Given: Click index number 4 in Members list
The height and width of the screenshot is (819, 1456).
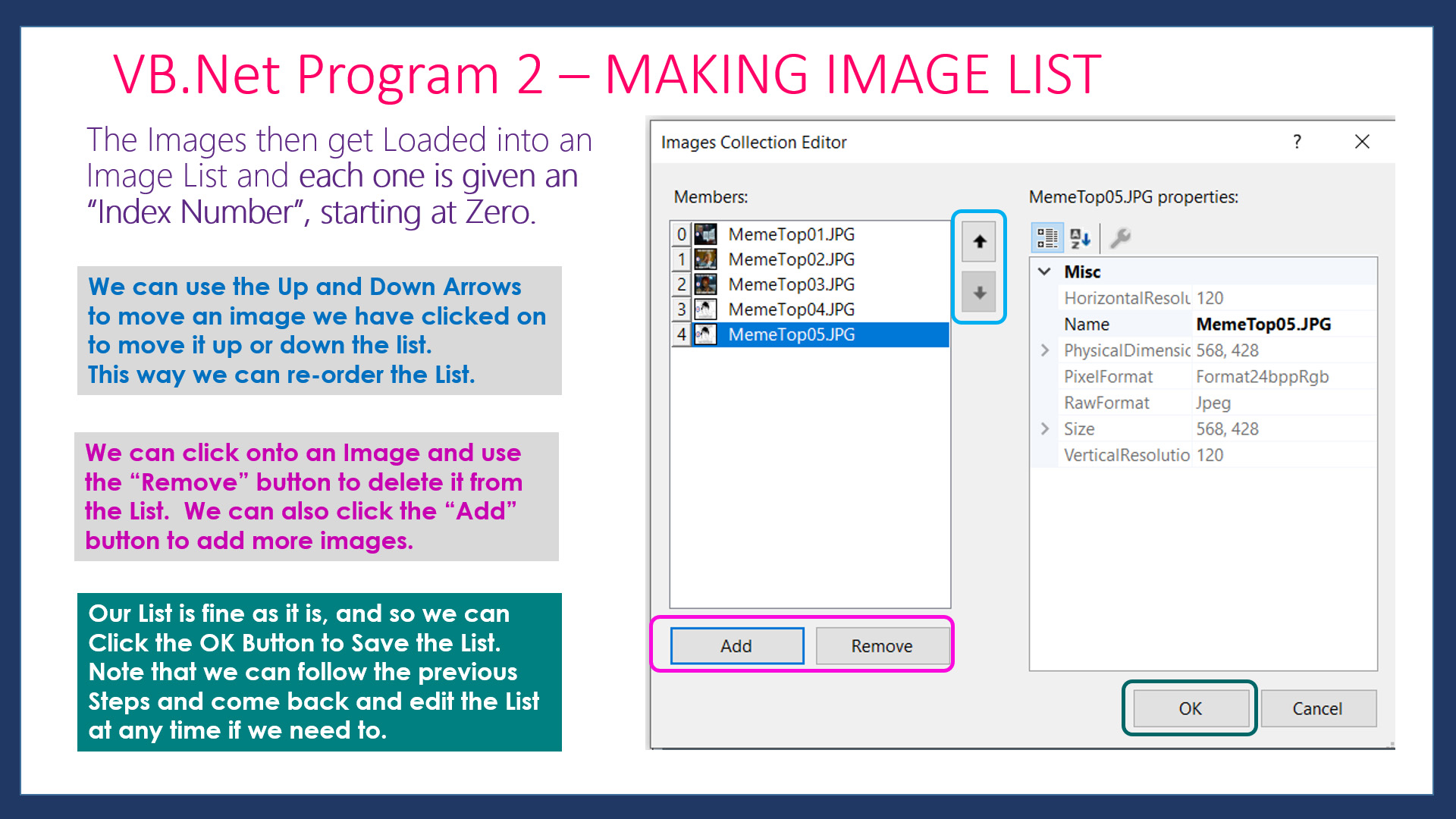Looking at the screenshot, I should [x=681, y=334].
